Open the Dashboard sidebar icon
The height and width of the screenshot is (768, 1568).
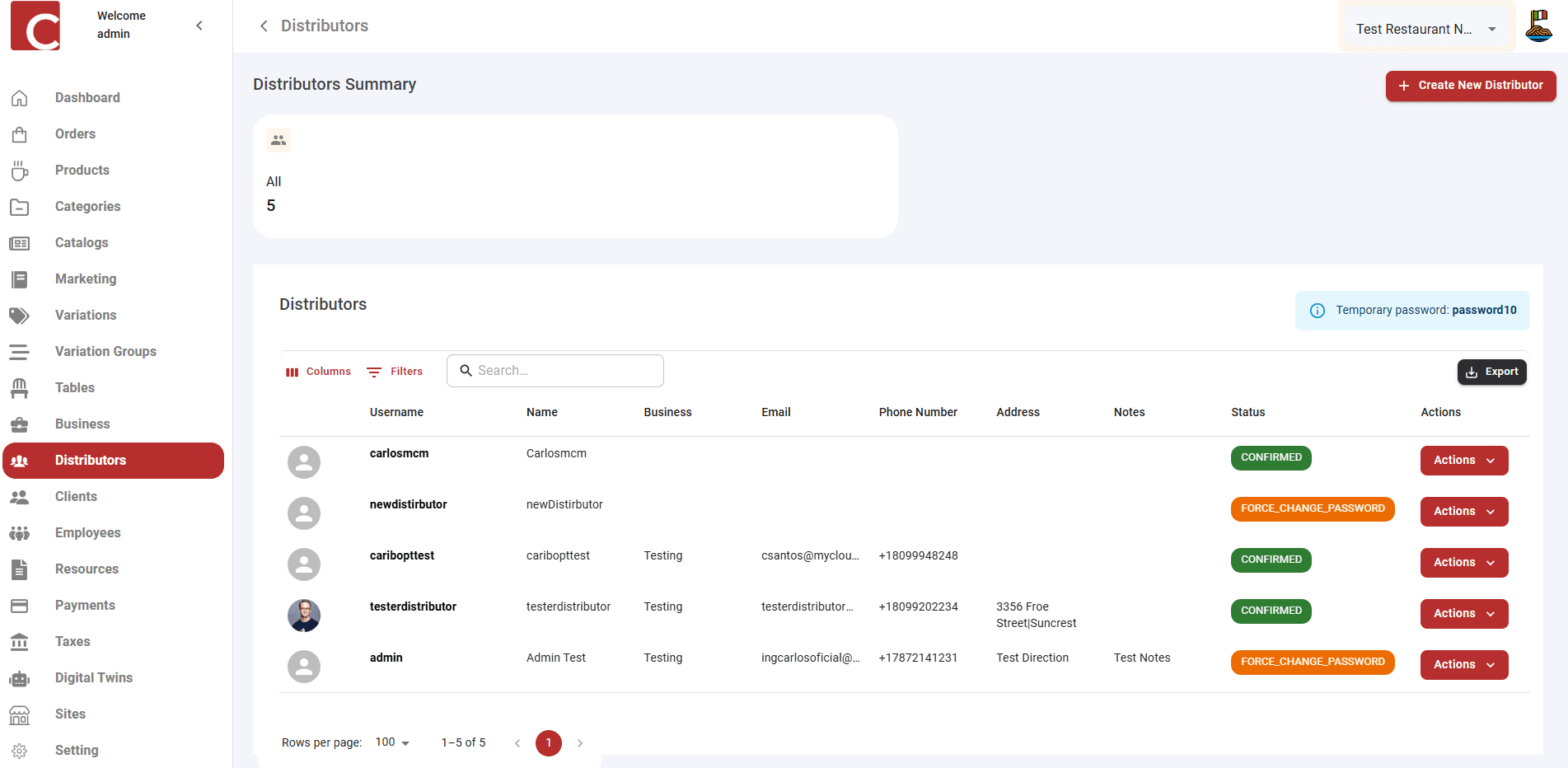click(x=20, y=97)
